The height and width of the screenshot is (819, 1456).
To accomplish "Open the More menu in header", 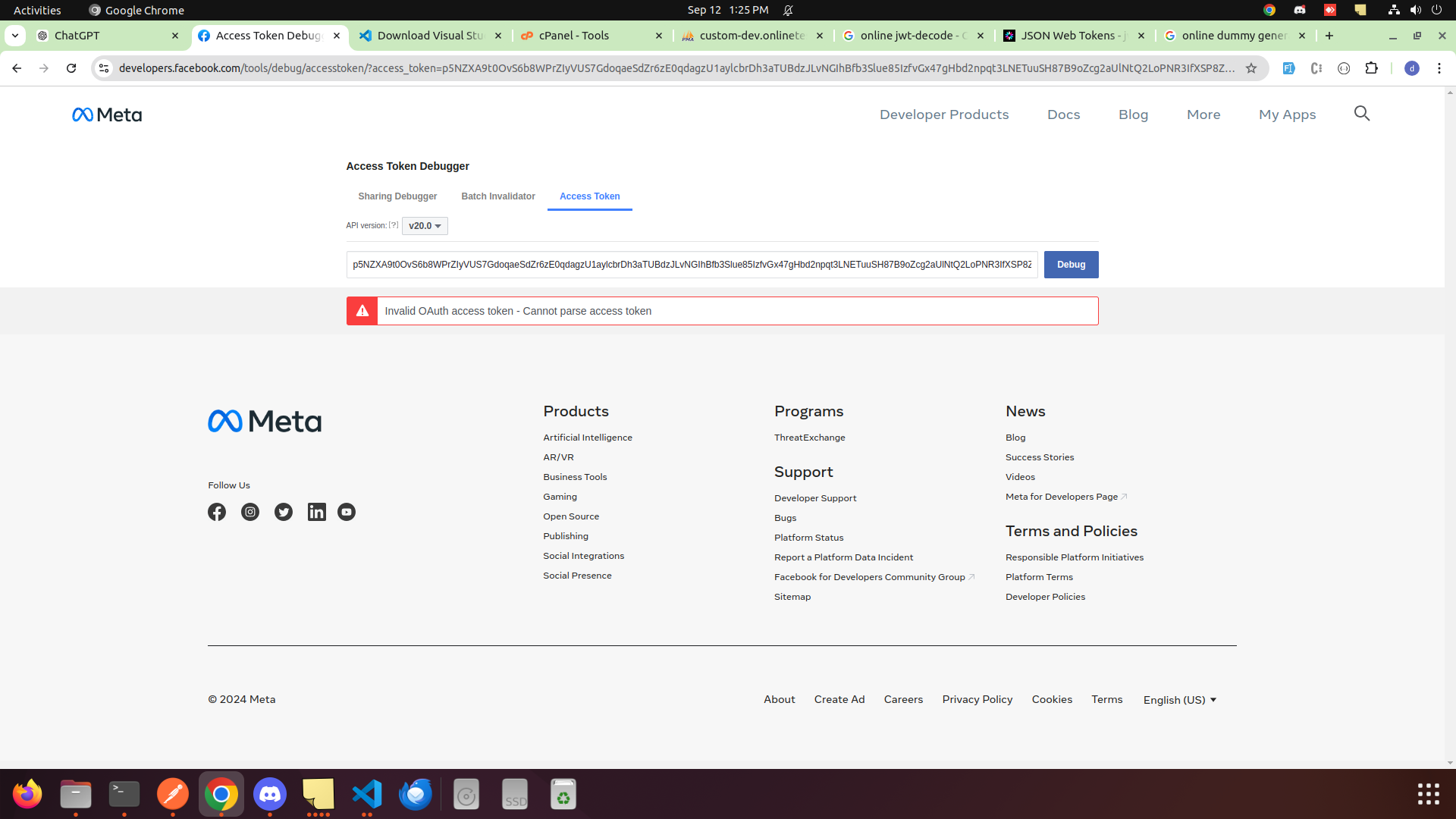I will (1203, 115).
